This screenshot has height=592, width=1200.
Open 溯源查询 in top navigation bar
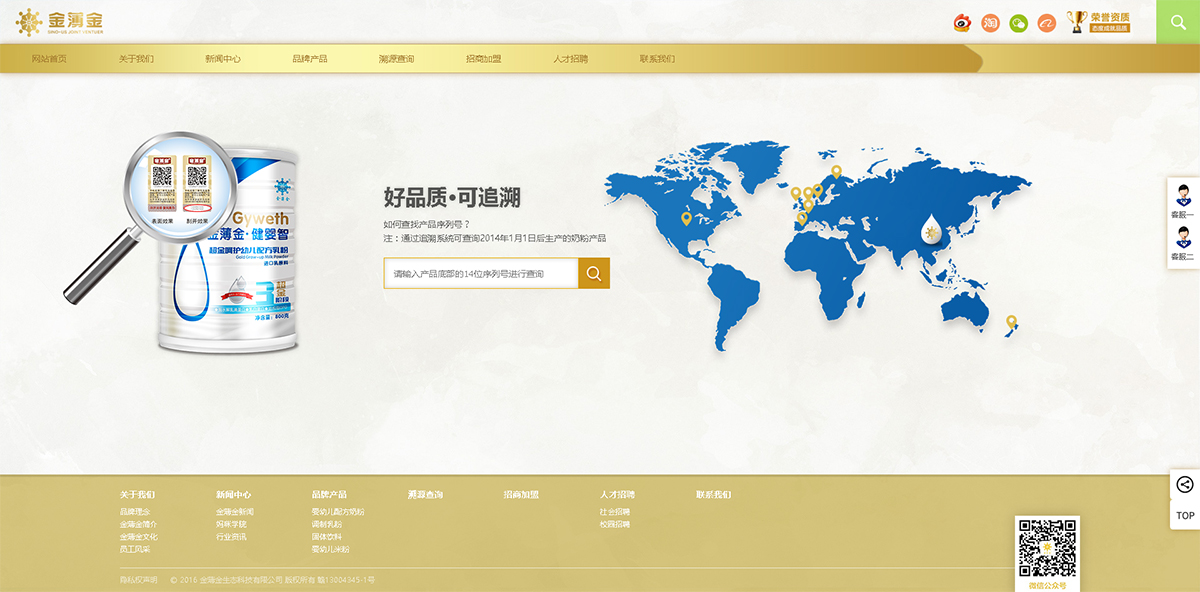[396, 59]
